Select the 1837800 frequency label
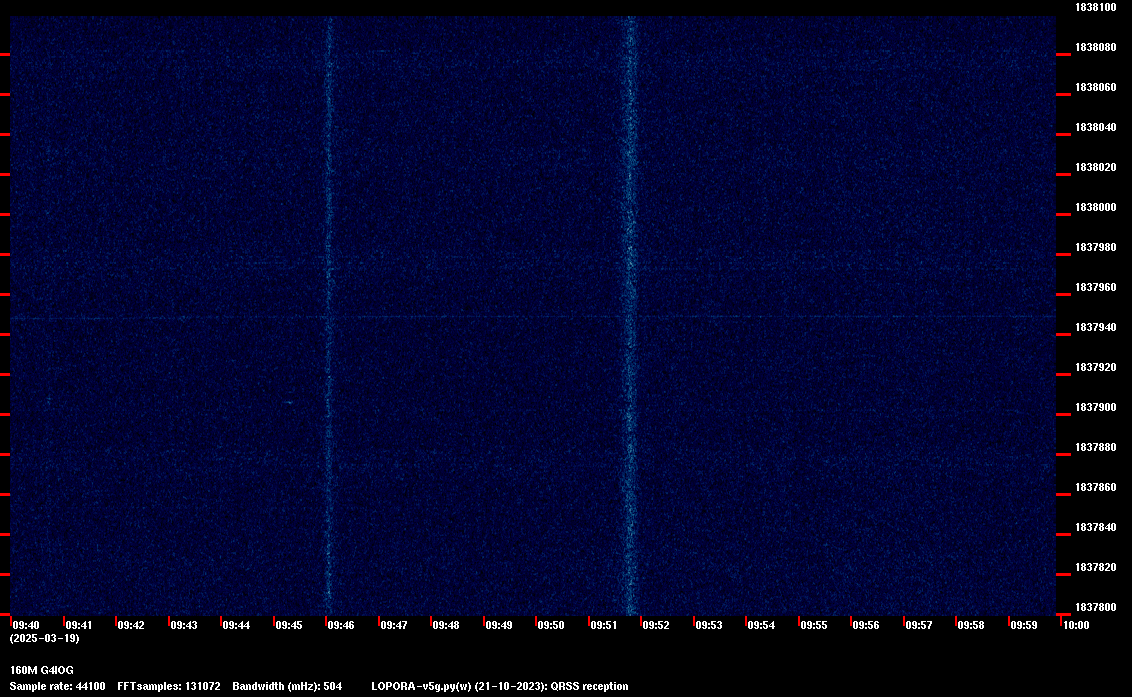The image size is (1132, 697). click(x=1095, y=607)
